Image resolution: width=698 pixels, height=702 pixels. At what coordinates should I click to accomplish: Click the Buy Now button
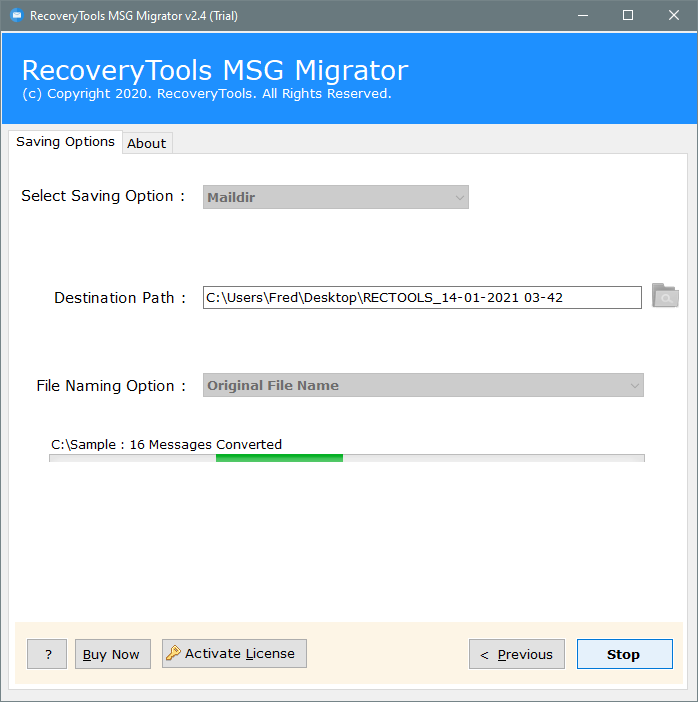click(x=112, y=654)
